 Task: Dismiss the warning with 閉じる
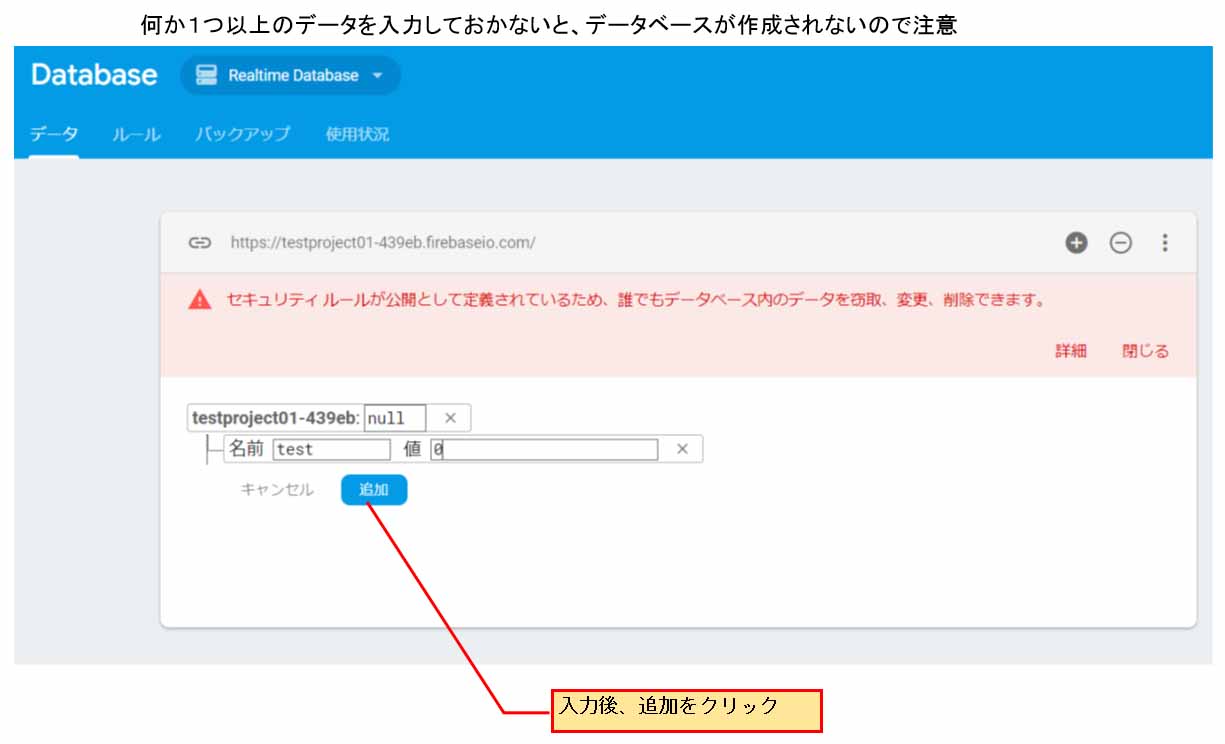tap(1145, 351)
